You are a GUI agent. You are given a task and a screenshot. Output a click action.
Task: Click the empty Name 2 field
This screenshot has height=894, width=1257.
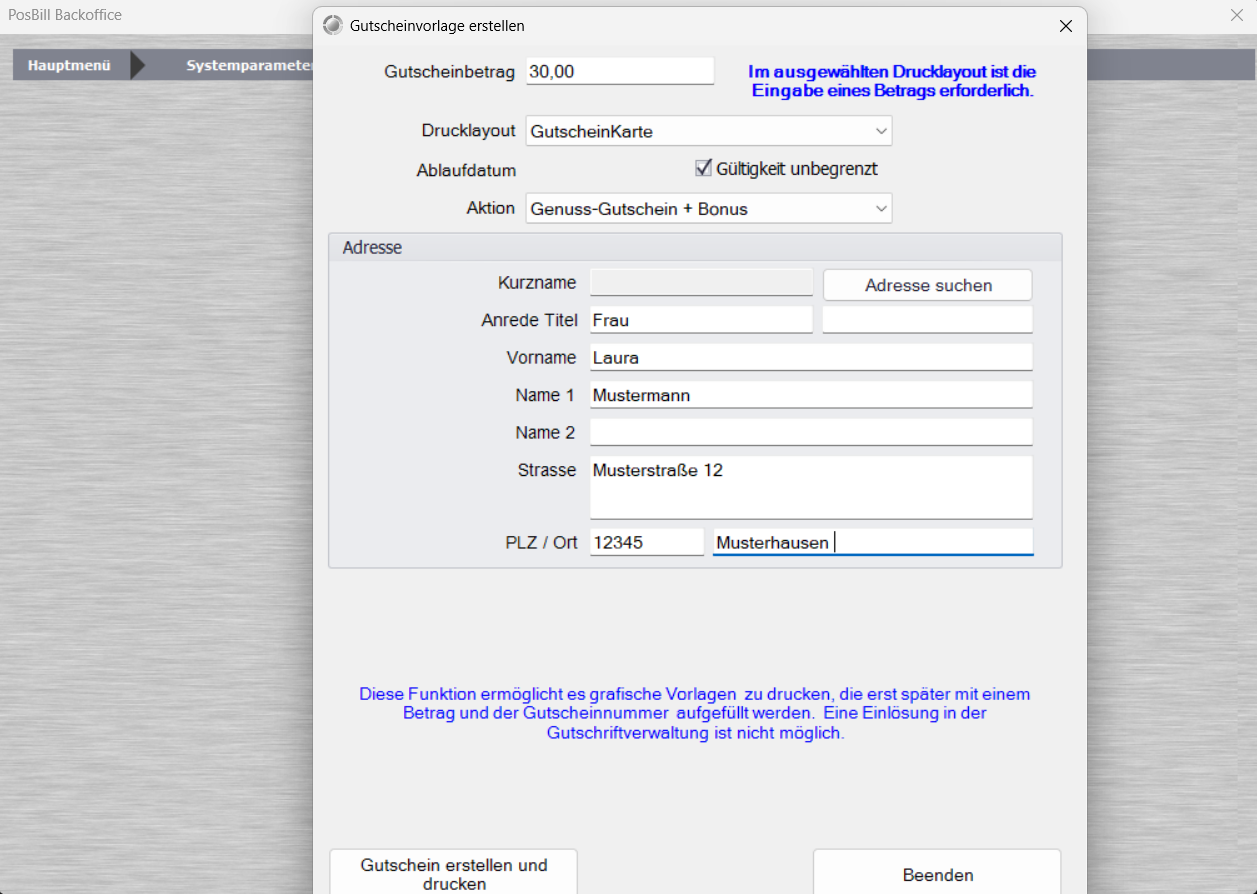click(x=811, y=432)
